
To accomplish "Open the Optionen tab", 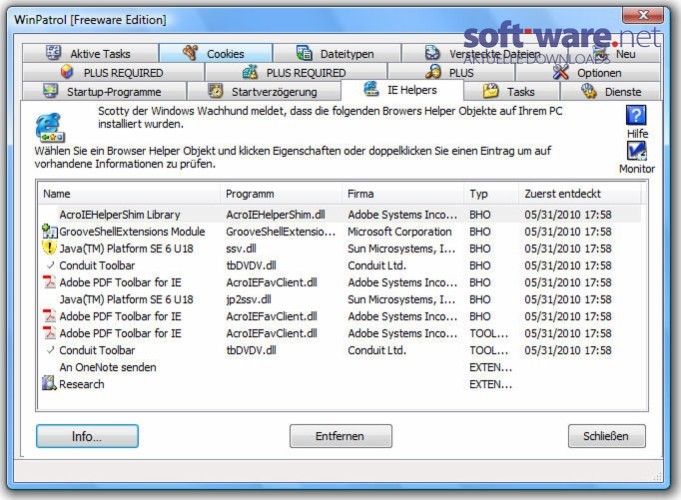I will 588,72.
